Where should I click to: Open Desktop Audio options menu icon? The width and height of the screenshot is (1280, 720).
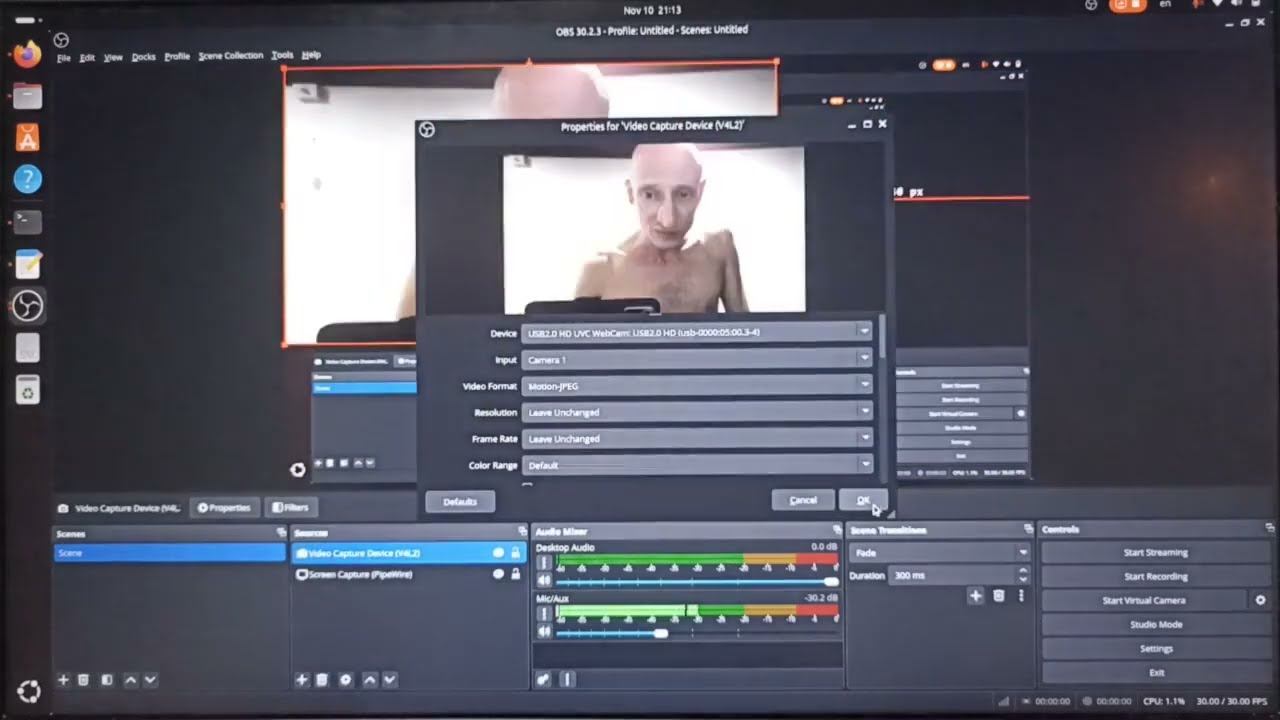pos(544,563)
